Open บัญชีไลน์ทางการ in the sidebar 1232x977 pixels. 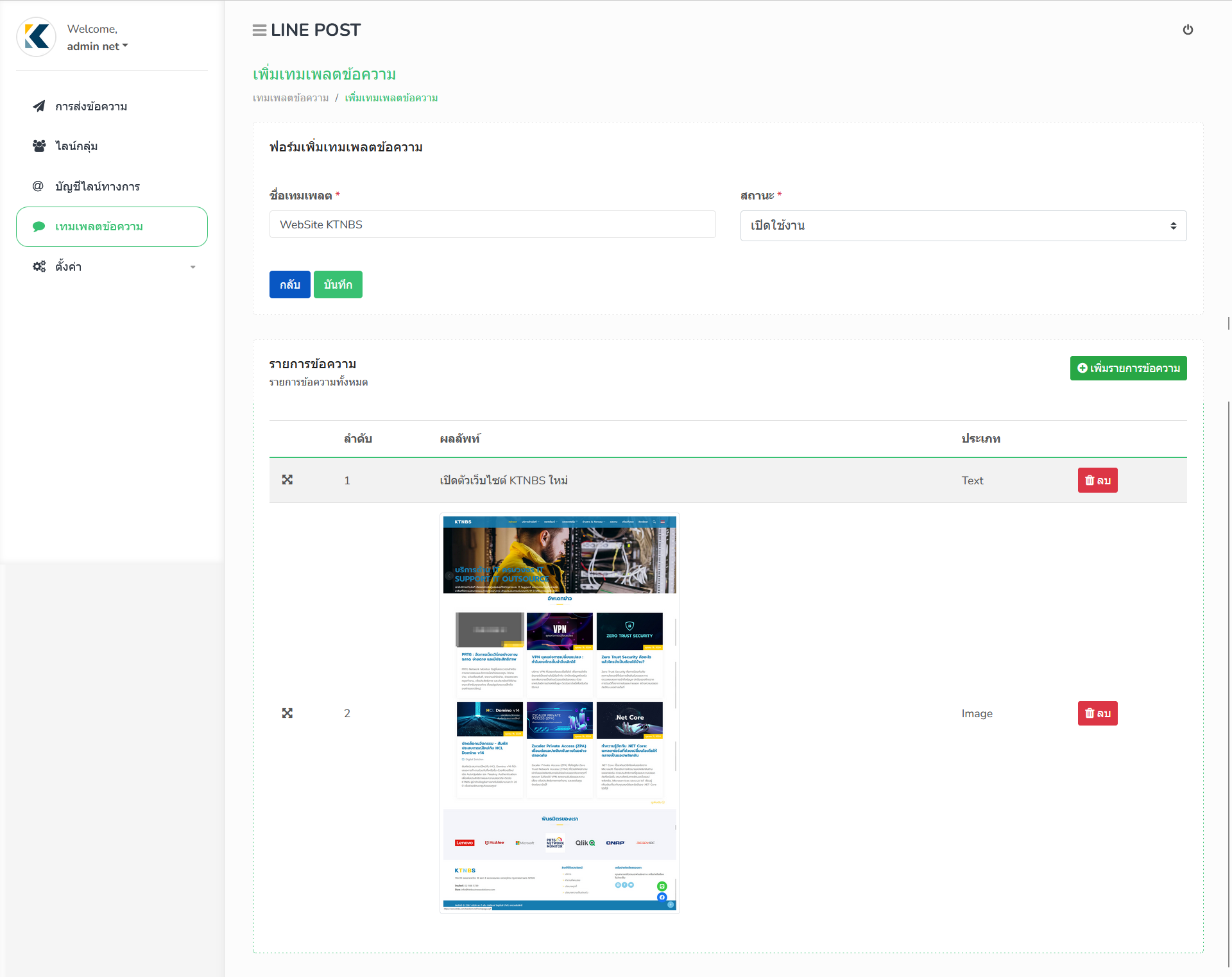point(112,187)
